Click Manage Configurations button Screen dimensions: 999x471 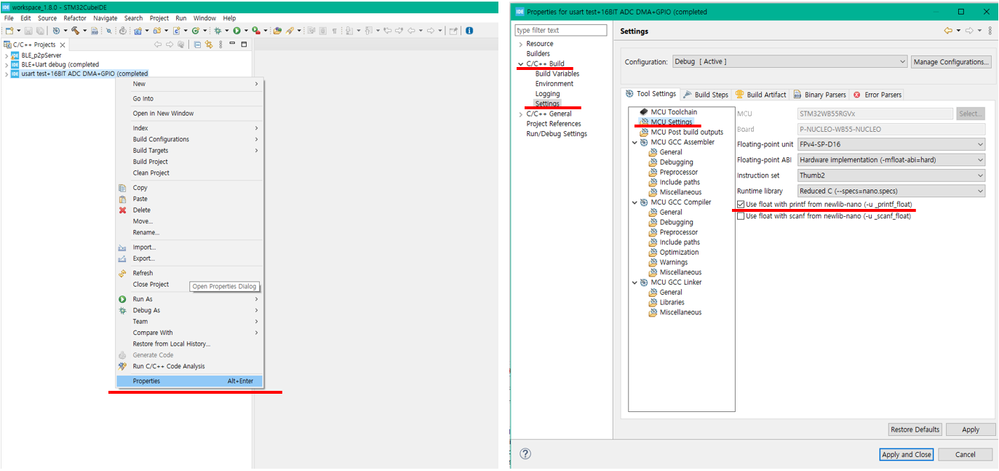951,62
